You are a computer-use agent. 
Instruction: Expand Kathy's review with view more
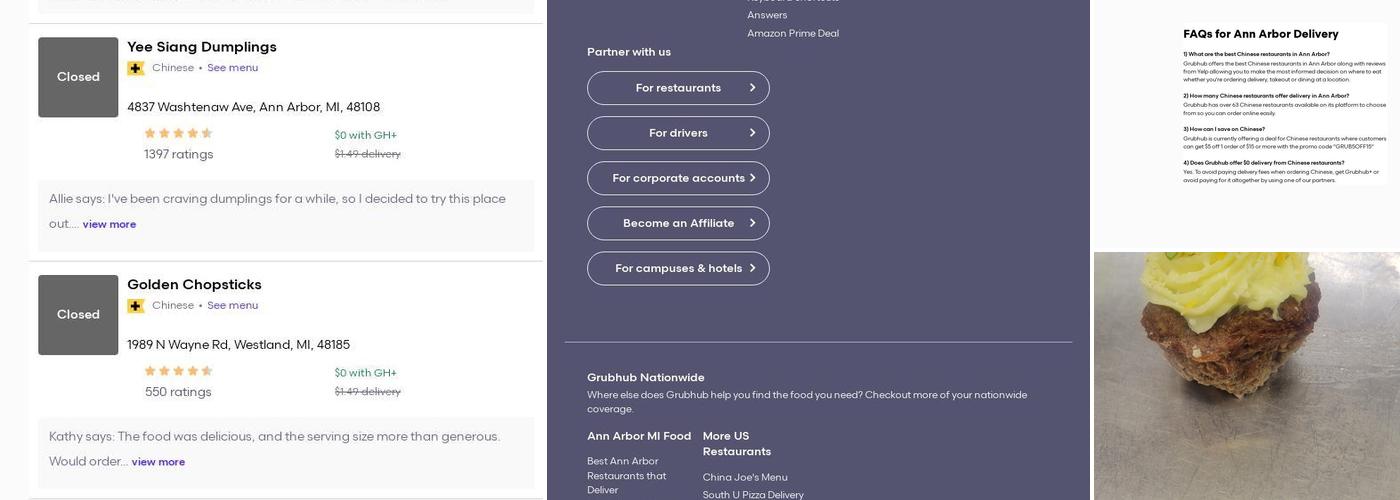tap(158, 462)
